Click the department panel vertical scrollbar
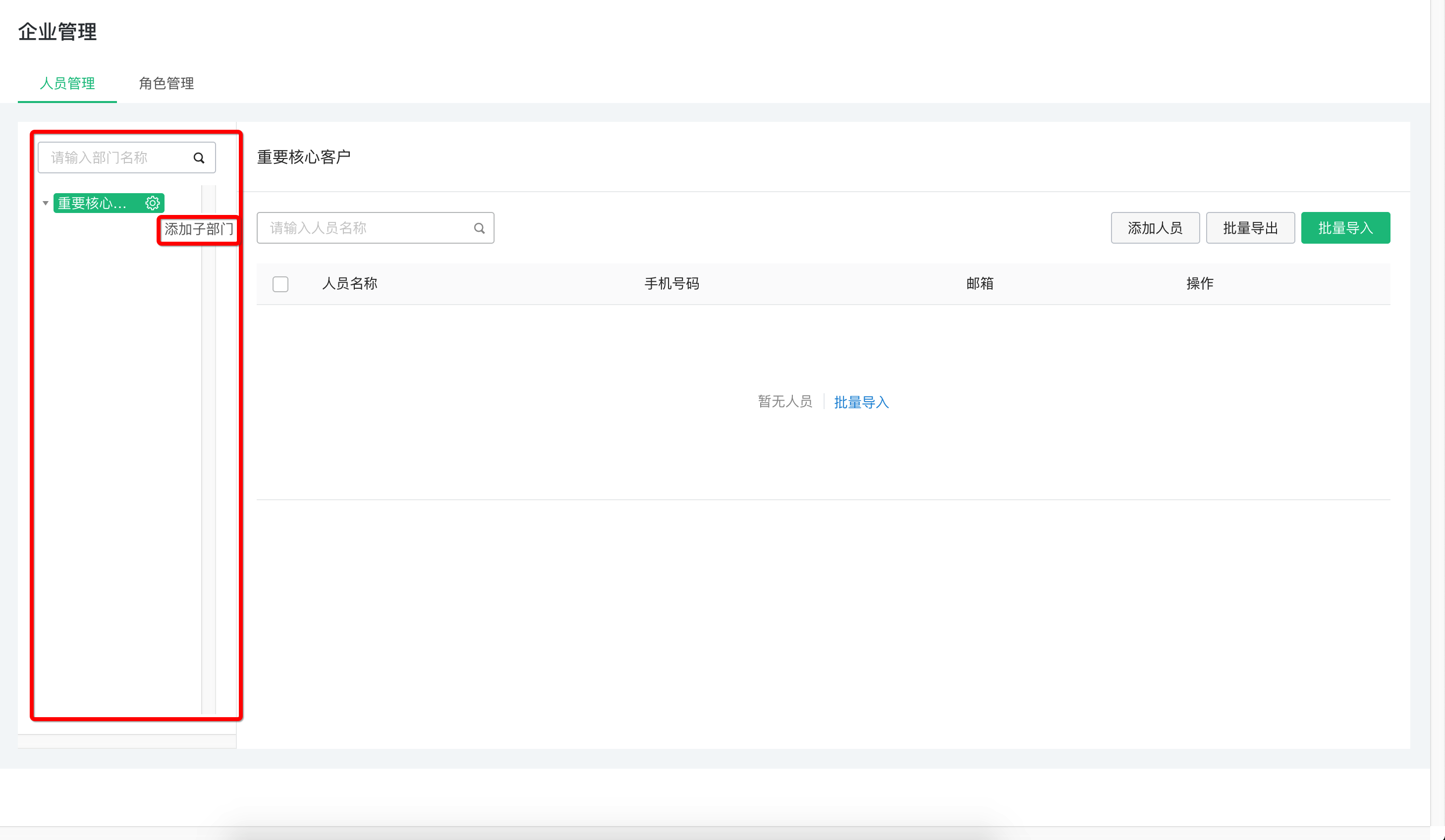This screenshot has width=1445, height=840. pyautogui.click(x=209, y=450)
